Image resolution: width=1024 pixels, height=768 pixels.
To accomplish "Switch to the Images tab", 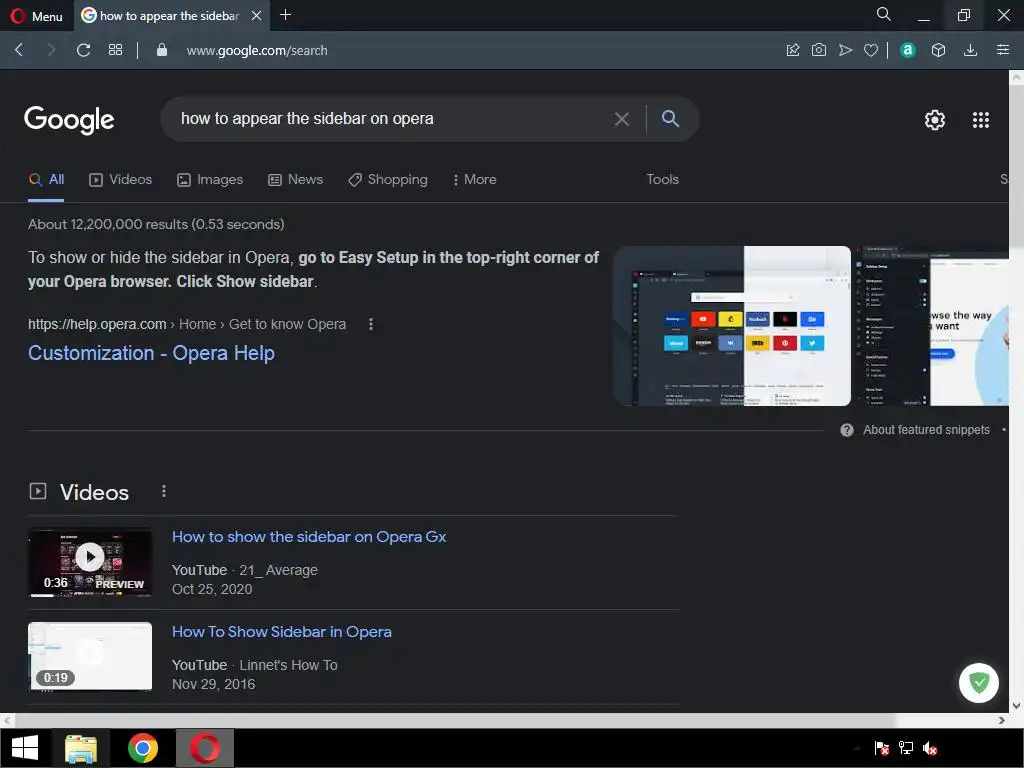I will [x=210, y=180].
